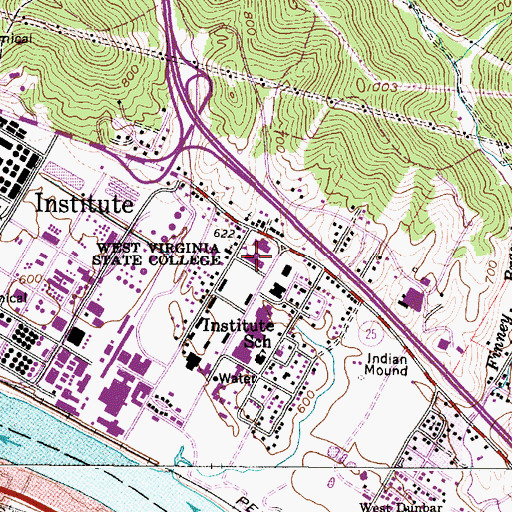The width and height of the screenshot is (512, 512).
Task: Click the "1003" hilltop elevation label
Action: [x=381, y=87]
